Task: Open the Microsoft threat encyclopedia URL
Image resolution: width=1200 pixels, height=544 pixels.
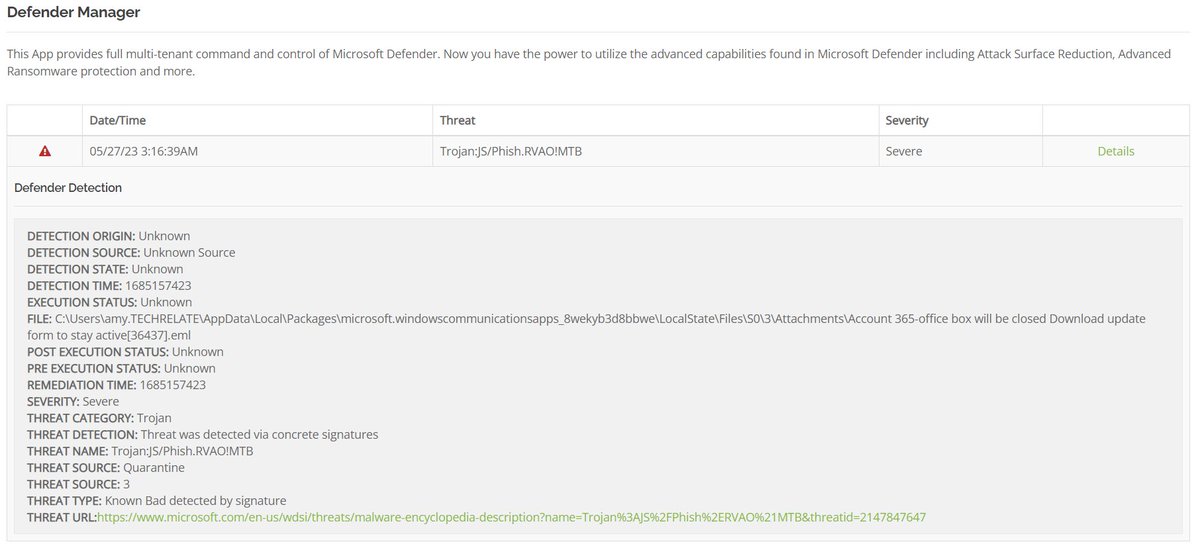Action: tap(511, 517)
